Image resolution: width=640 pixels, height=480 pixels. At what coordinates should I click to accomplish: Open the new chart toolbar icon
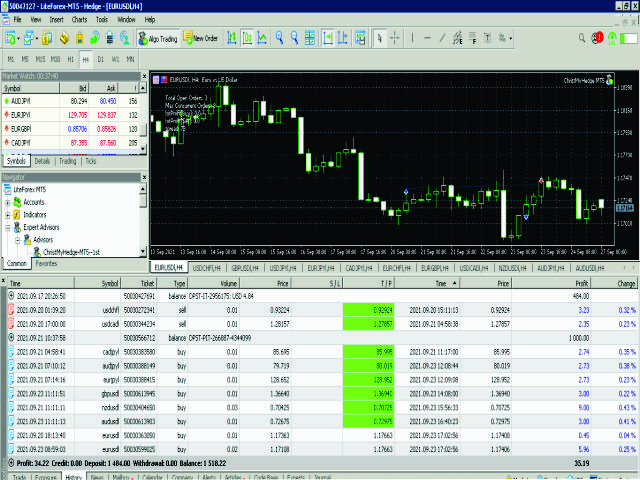10,38
